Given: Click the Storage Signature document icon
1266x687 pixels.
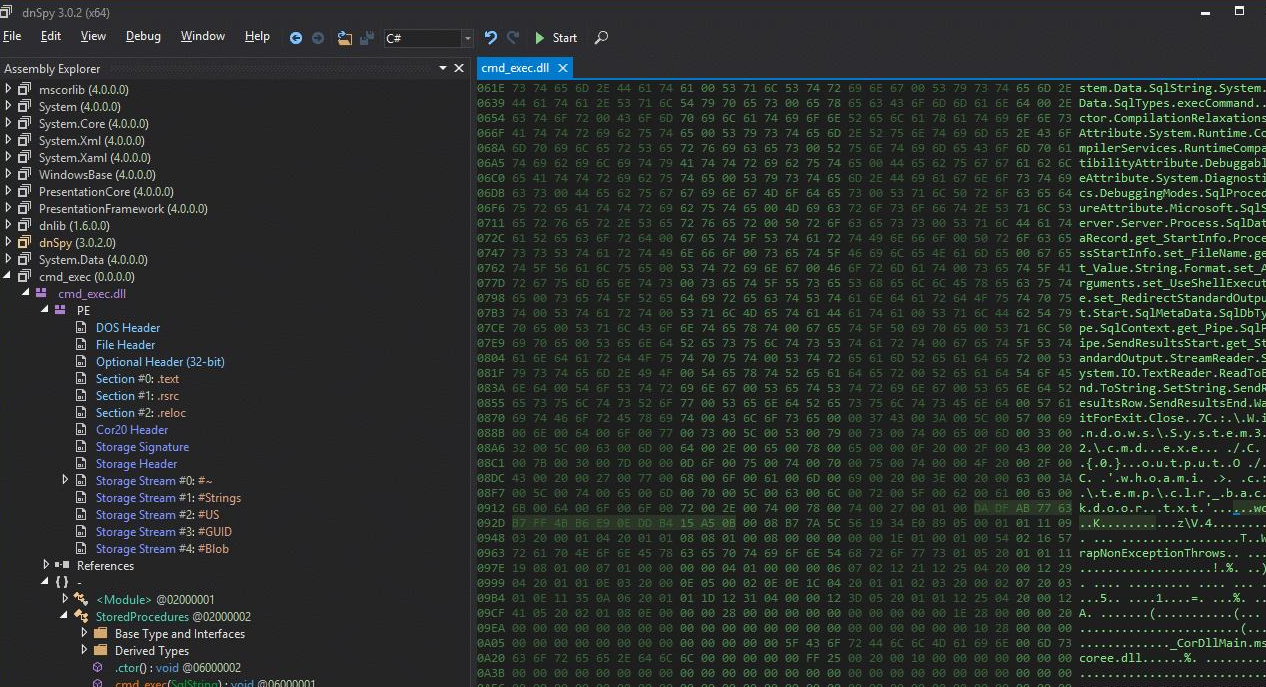Looking at the screenshot, I should (x=82, y=447).
